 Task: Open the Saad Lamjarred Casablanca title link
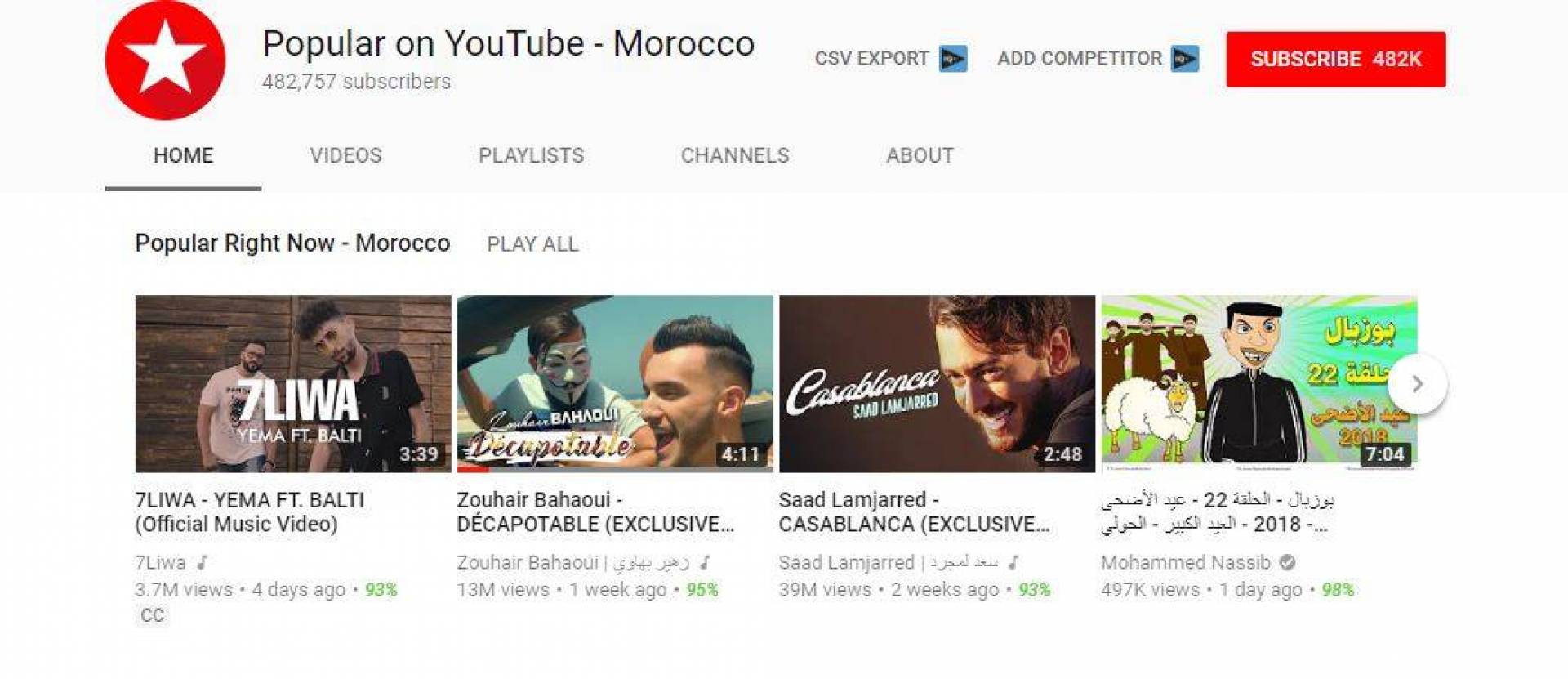914,511
